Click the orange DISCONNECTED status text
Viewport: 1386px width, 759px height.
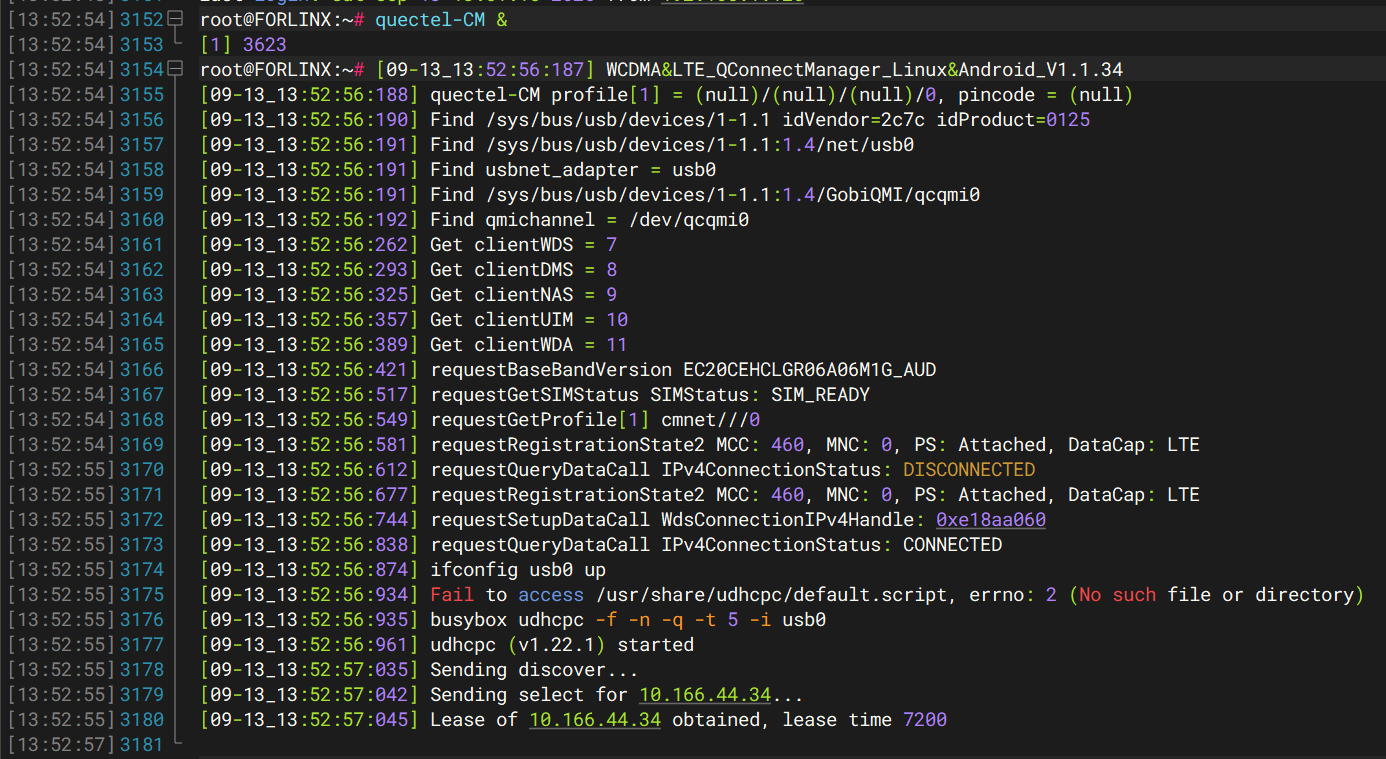969,470
